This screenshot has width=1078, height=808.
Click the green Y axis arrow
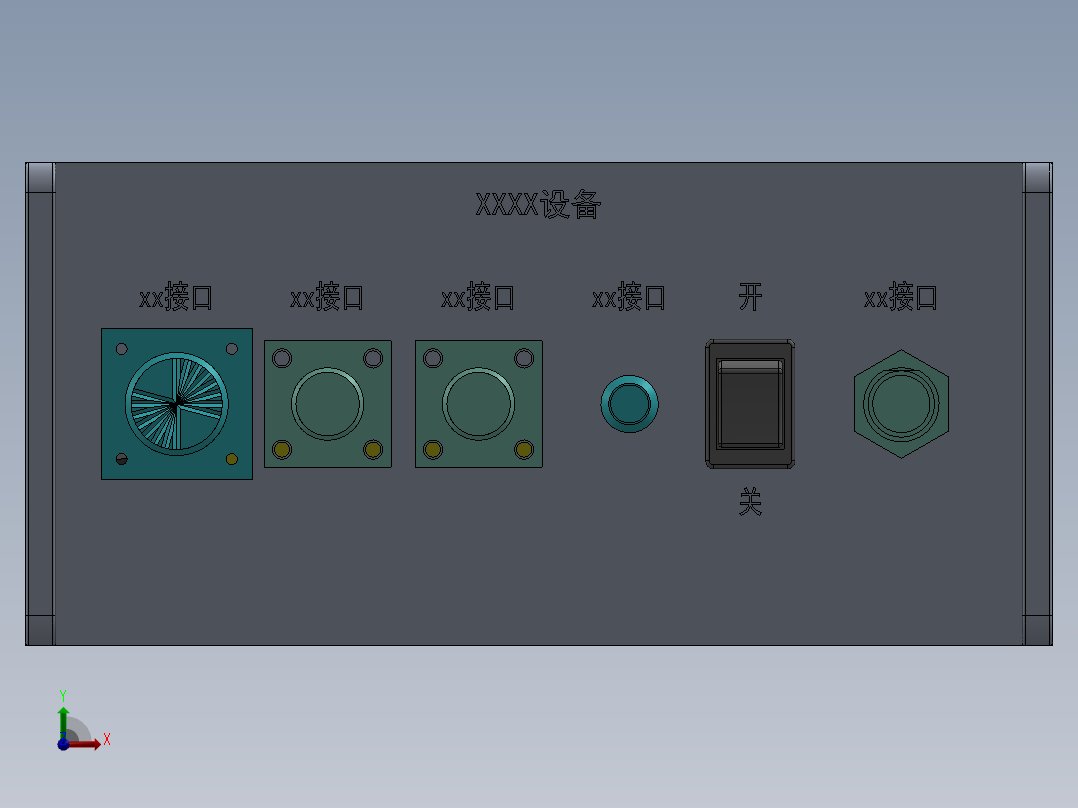pyautogui.click(x=63, y=721)
